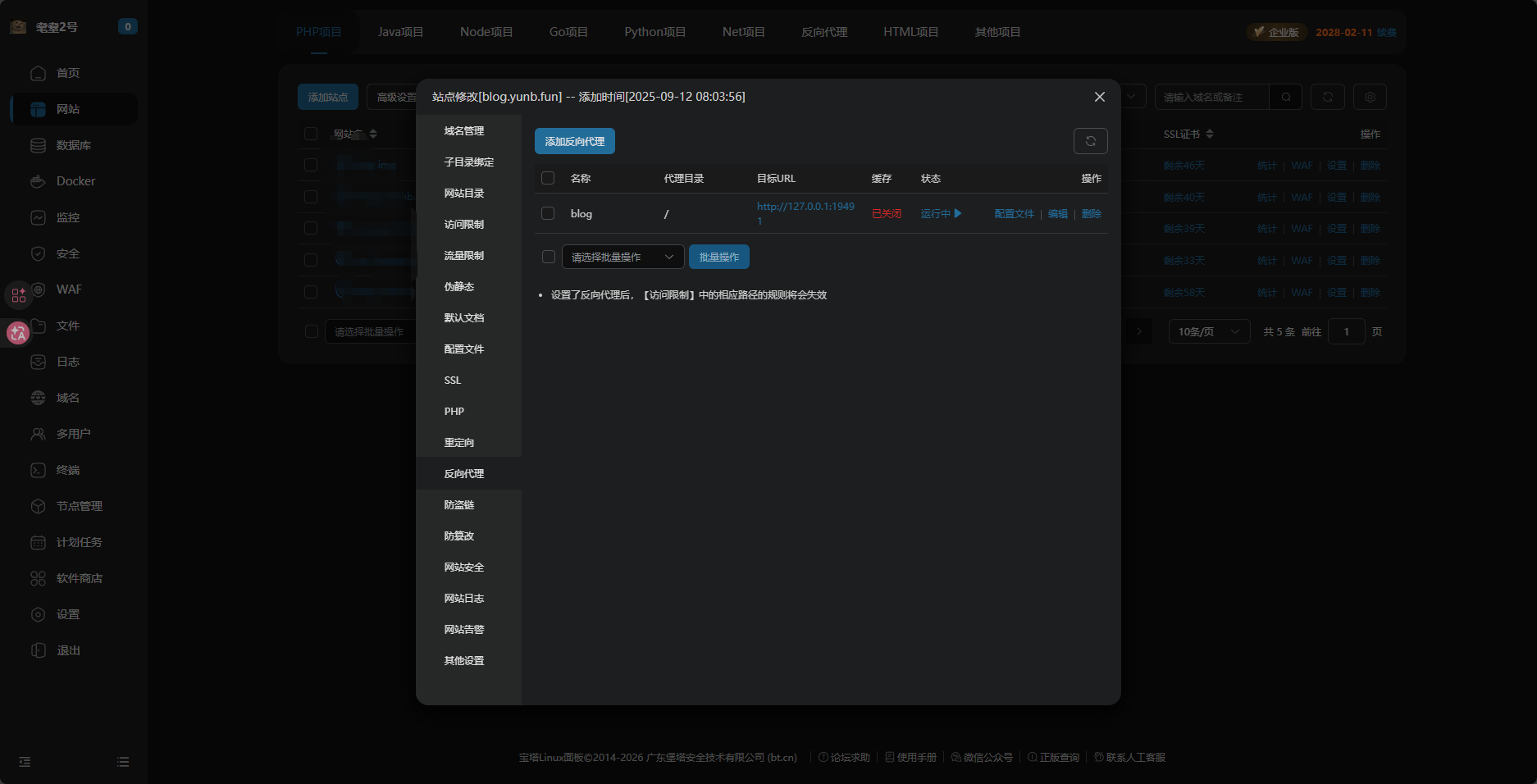
Task: Open the WAF shield icon in sidebar
Action: 39,289
